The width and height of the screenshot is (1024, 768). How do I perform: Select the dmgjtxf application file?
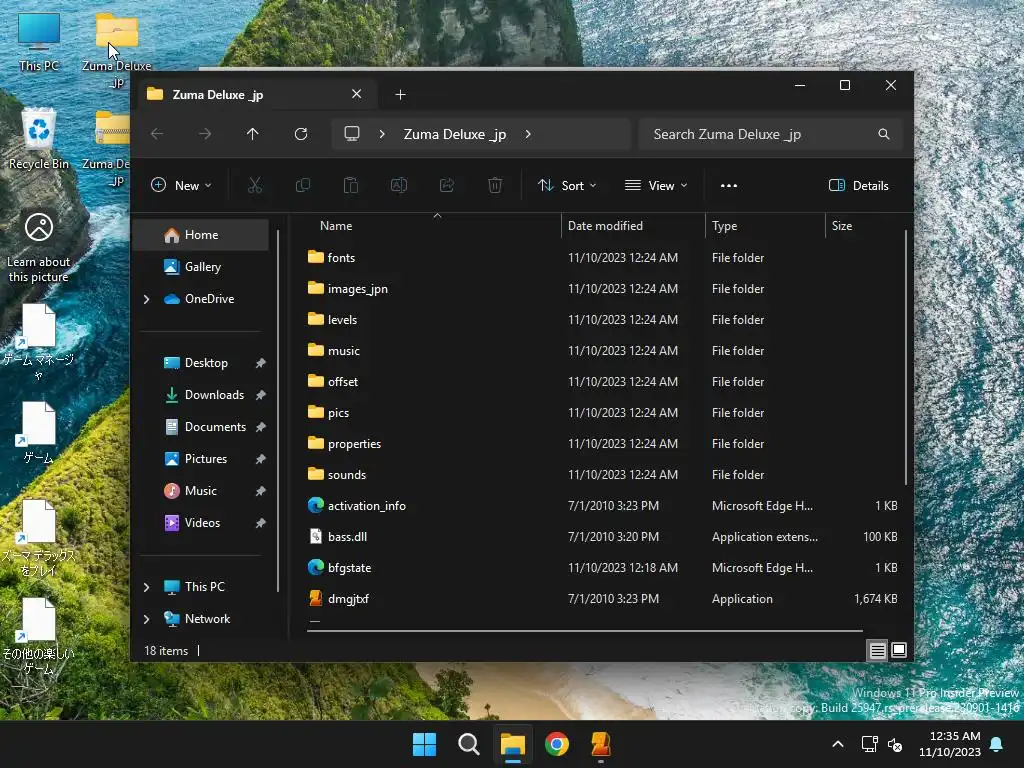click(x=348, y=599)
